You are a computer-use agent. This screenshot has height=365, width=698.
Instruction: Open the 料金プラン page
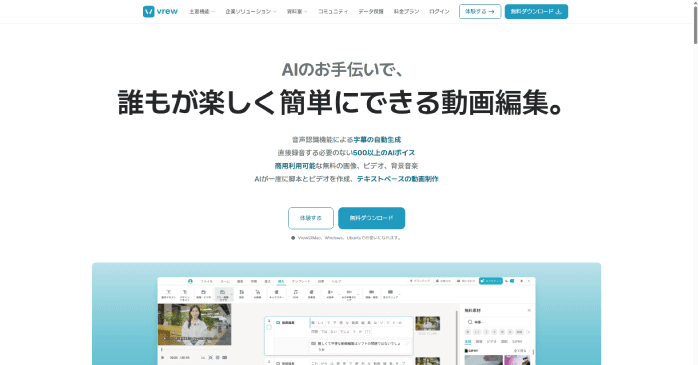[x=406, y=12]
